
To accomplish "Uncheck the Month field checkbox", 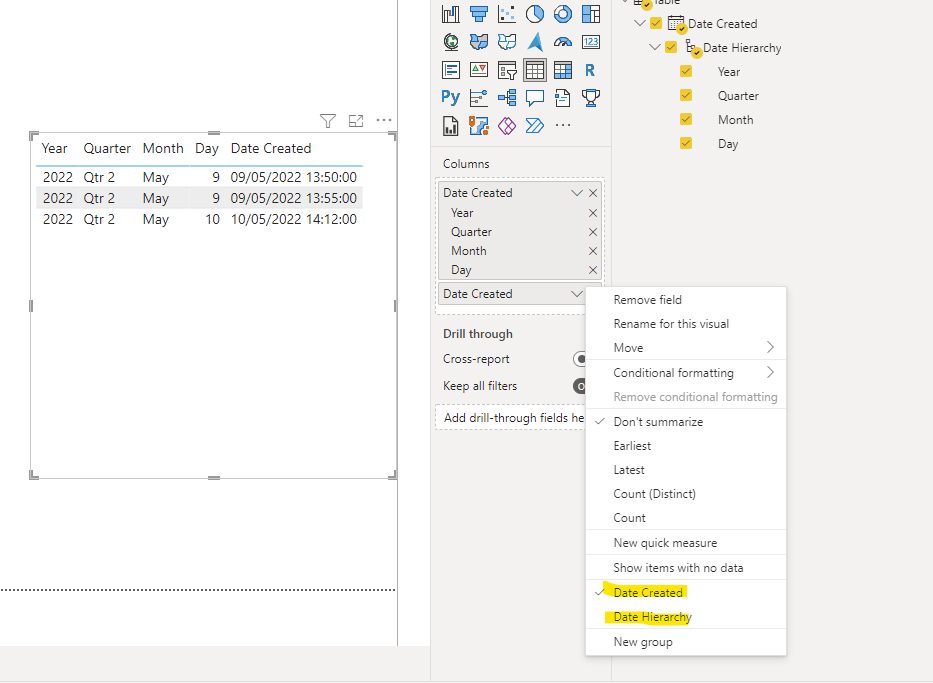I will tap(686, 119).
